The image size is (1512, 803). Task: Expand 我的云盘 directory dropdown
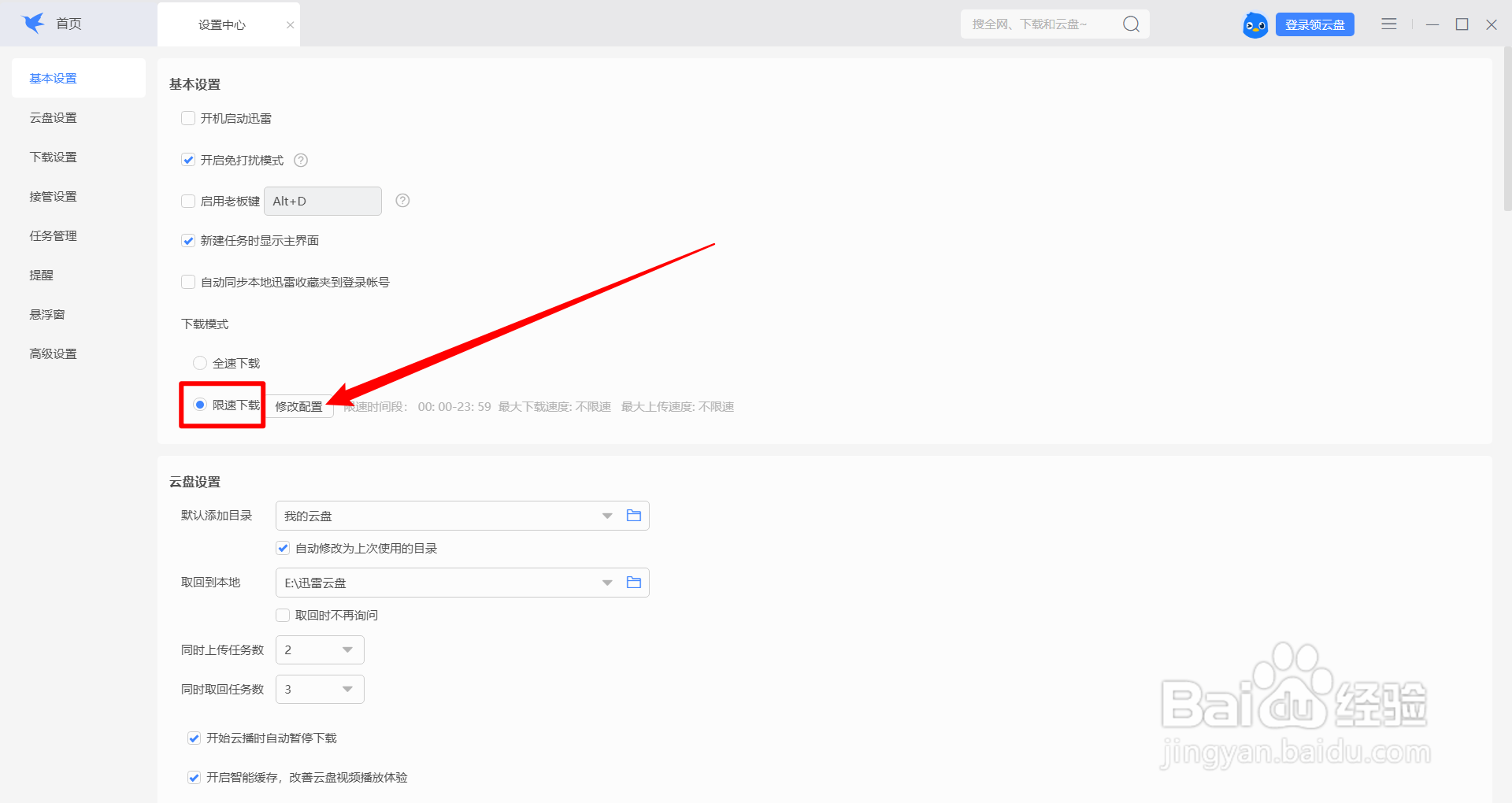607,516
